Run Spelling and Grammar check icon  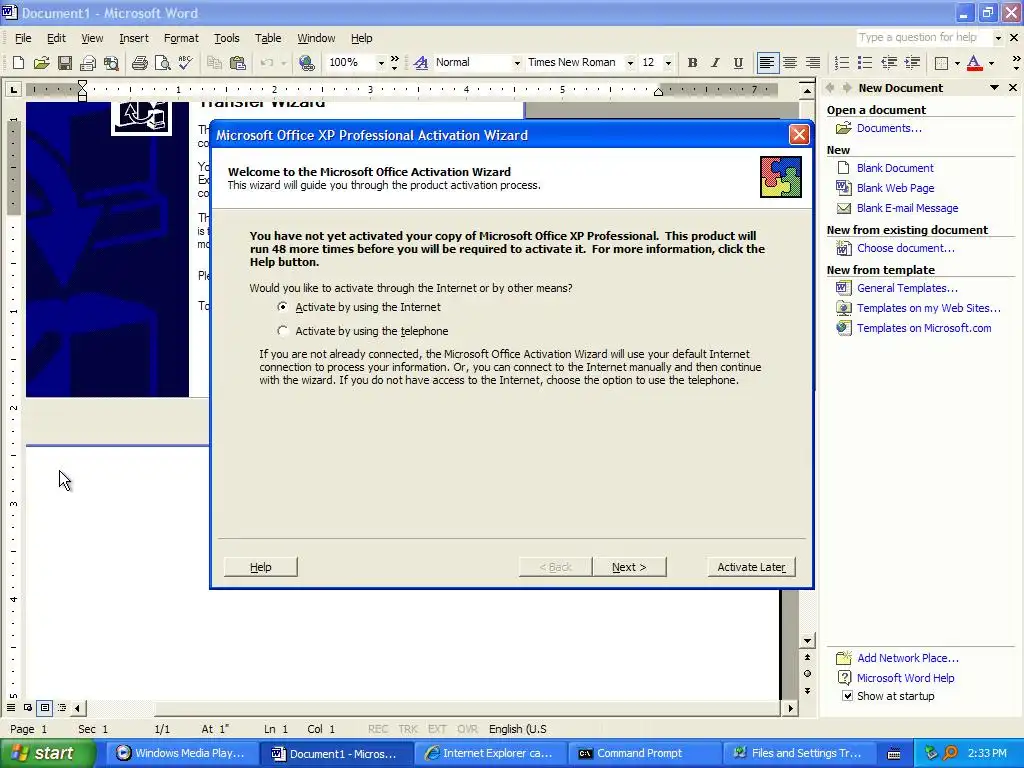[x=185, y=63]
